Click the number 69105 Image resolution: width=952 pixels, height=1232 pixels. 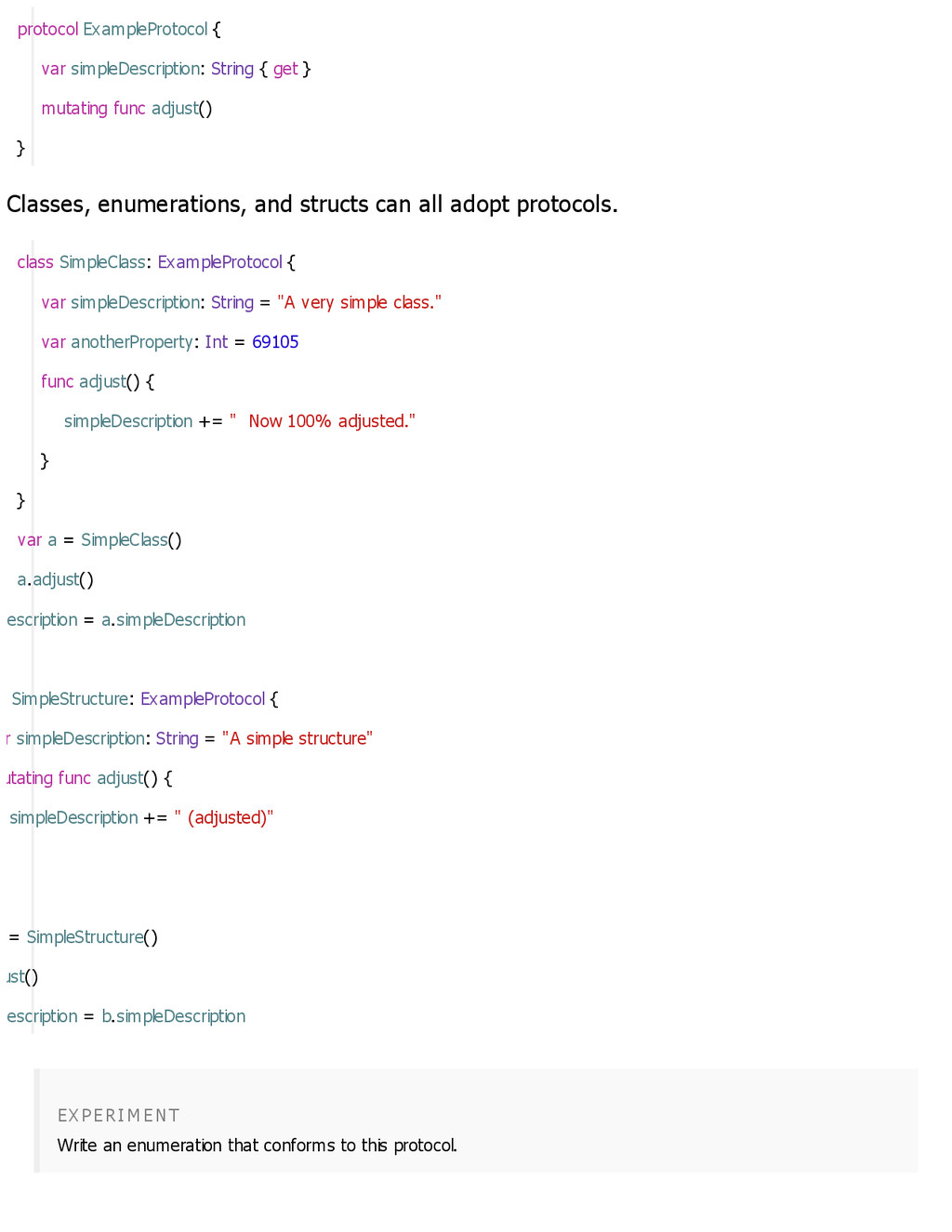click(275, 342)
